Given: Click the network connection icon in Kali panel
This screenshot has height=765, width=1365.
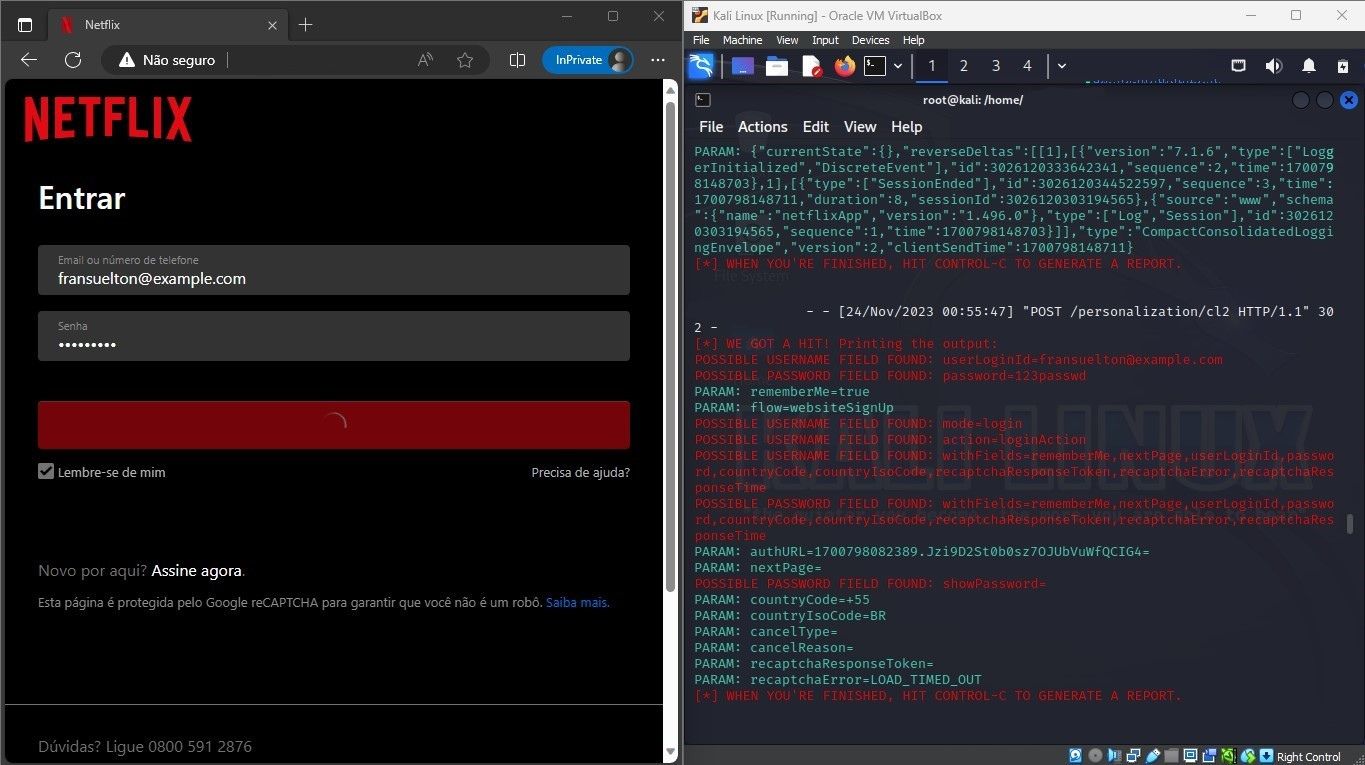Looking at the screenshot, I should point(1238,66).
